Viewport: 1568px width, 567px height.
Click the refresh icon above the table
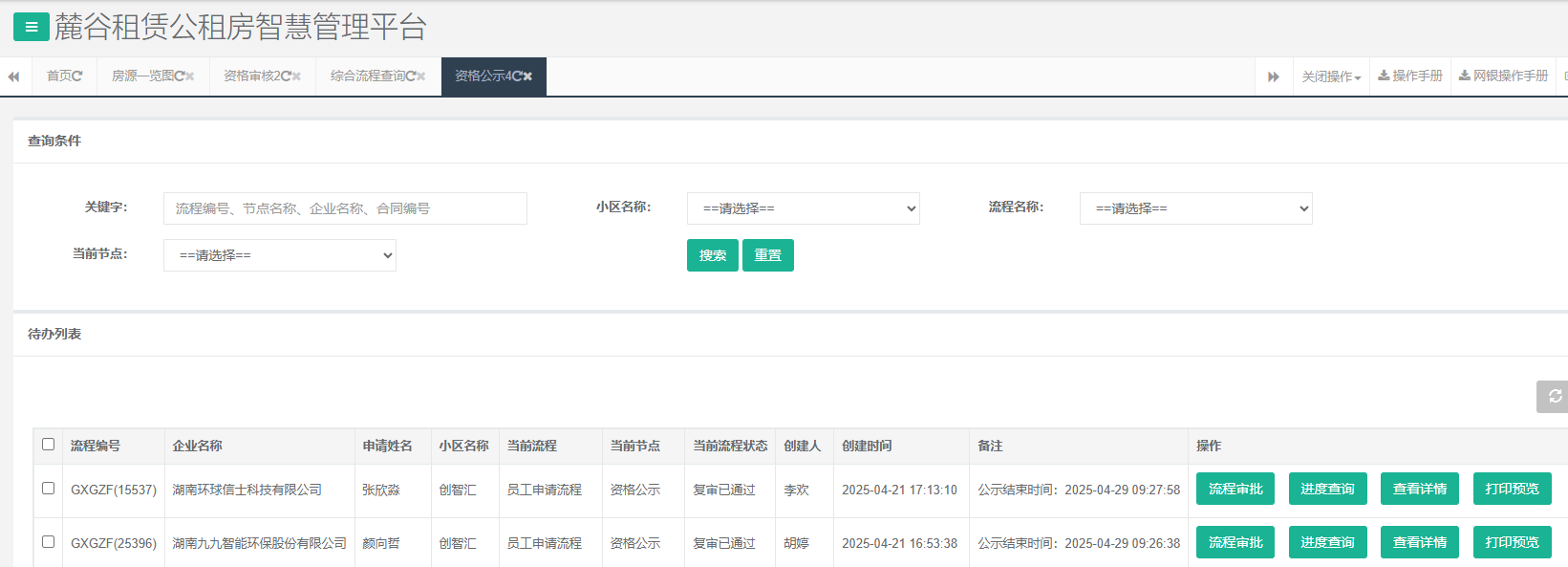[x=1554, y=397]
